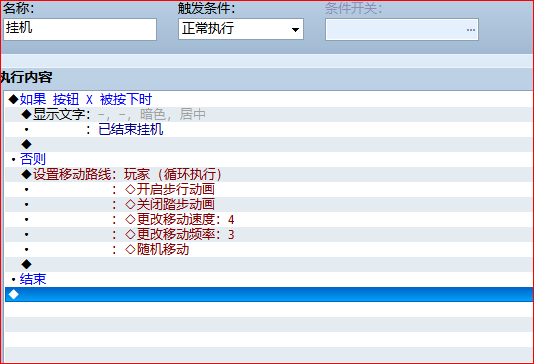Click the 名称 input field containing 挂机
This screenshot has width=534, height=364.
click(x=80, y=29)
